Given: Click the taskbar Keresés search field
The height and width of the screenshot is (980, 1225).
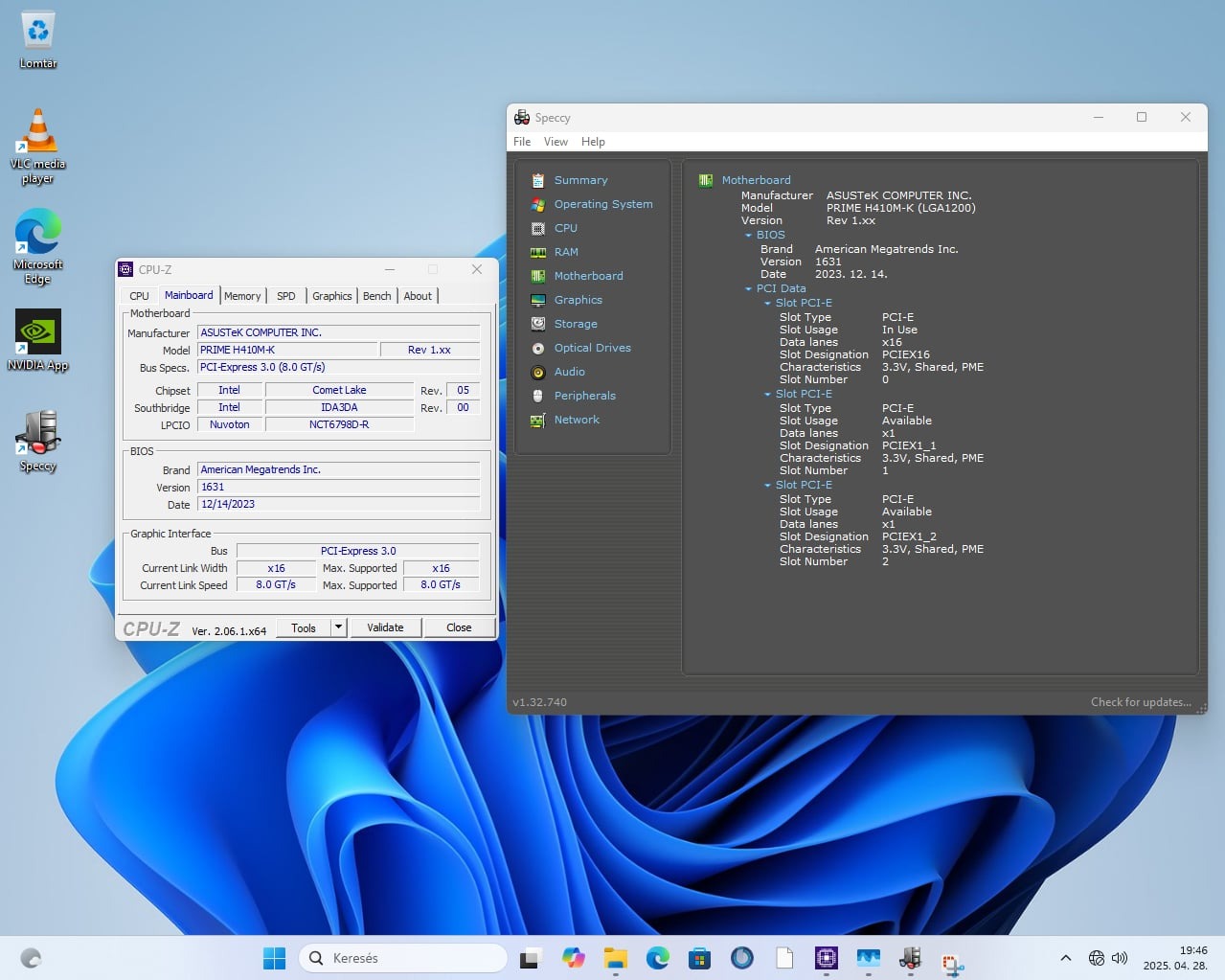Looking at the screenshot, I should (x=402, y=958).
